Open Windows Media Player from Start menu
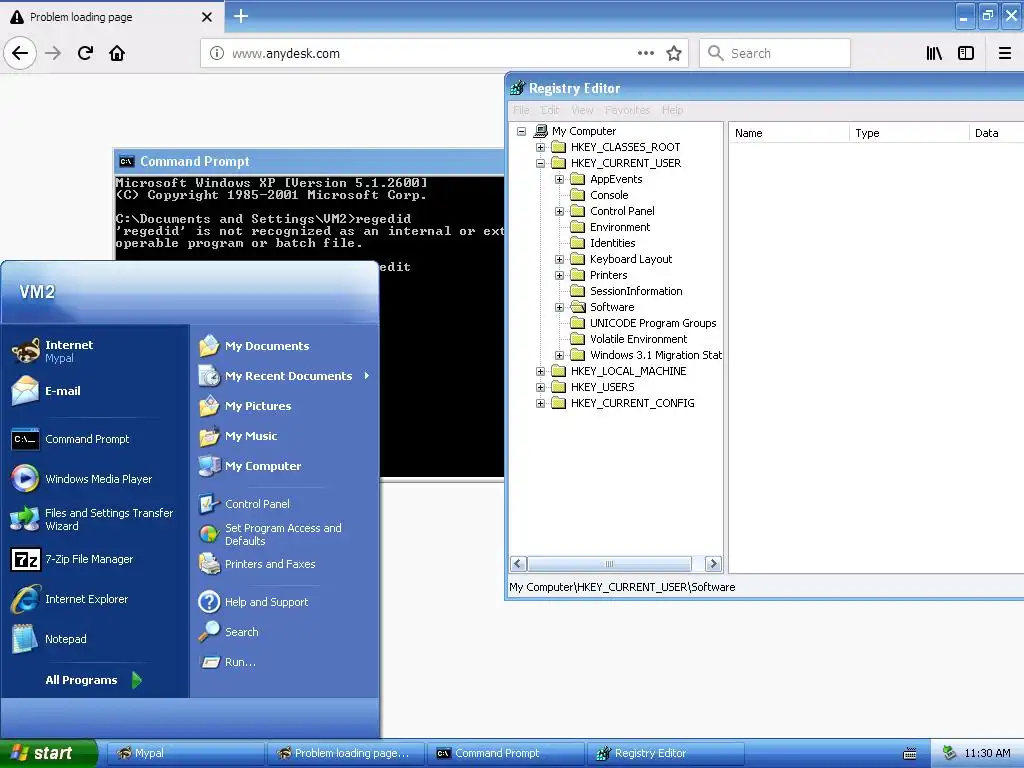The height and width of the screenshot is (768, 1024). [x=82, y=479]
